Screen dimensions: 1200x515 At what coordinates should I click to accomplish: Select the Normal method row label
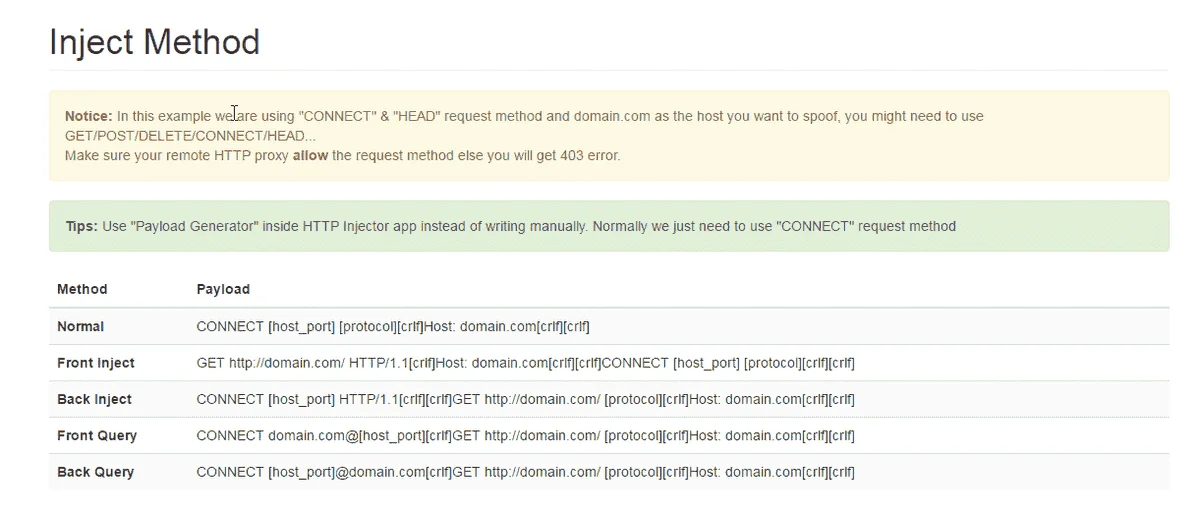[80, 327]
